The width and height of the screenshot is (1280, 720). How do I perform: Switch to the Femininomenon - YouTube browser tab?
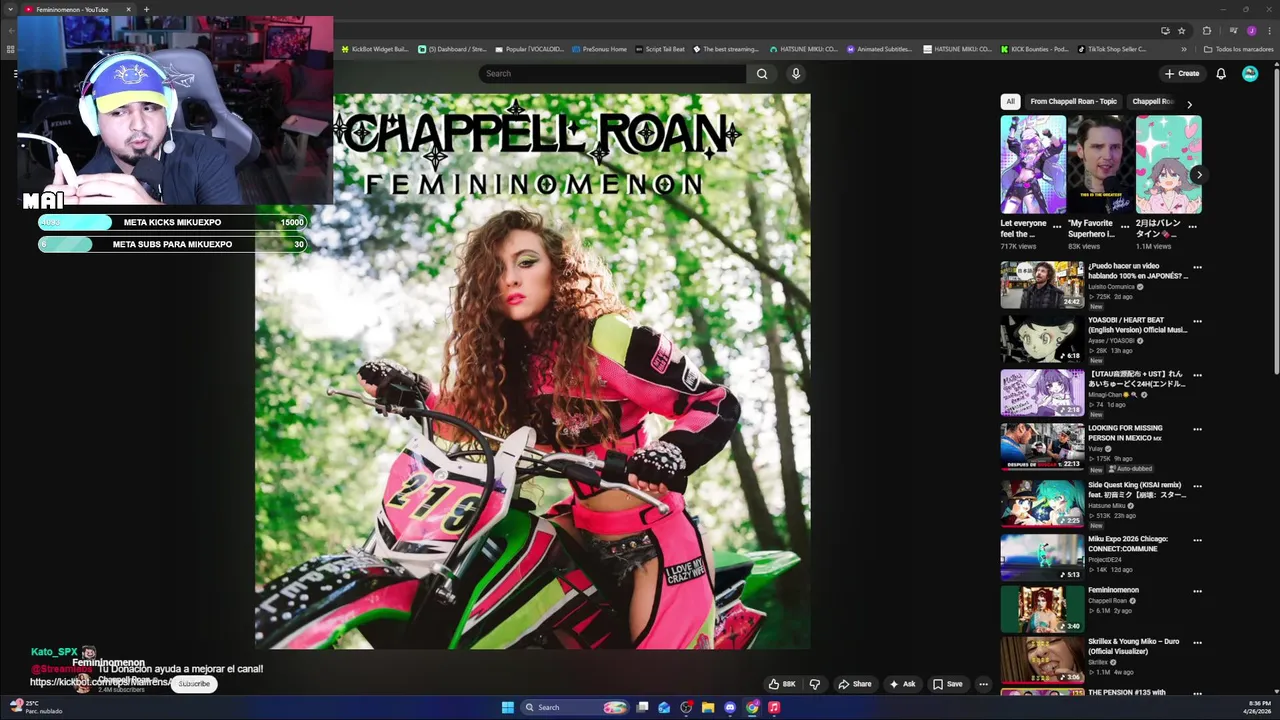[78, 9]
